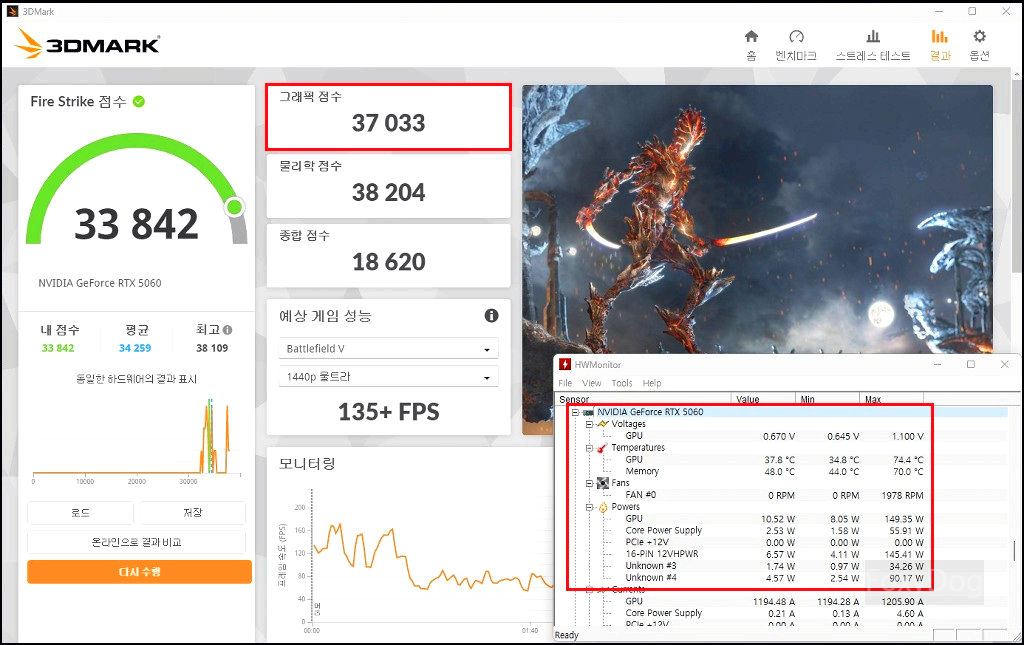Click the green validation check beside Fire Strike
The height and width of the screenshot is (645, 1024).
click(x=138, y=101)
